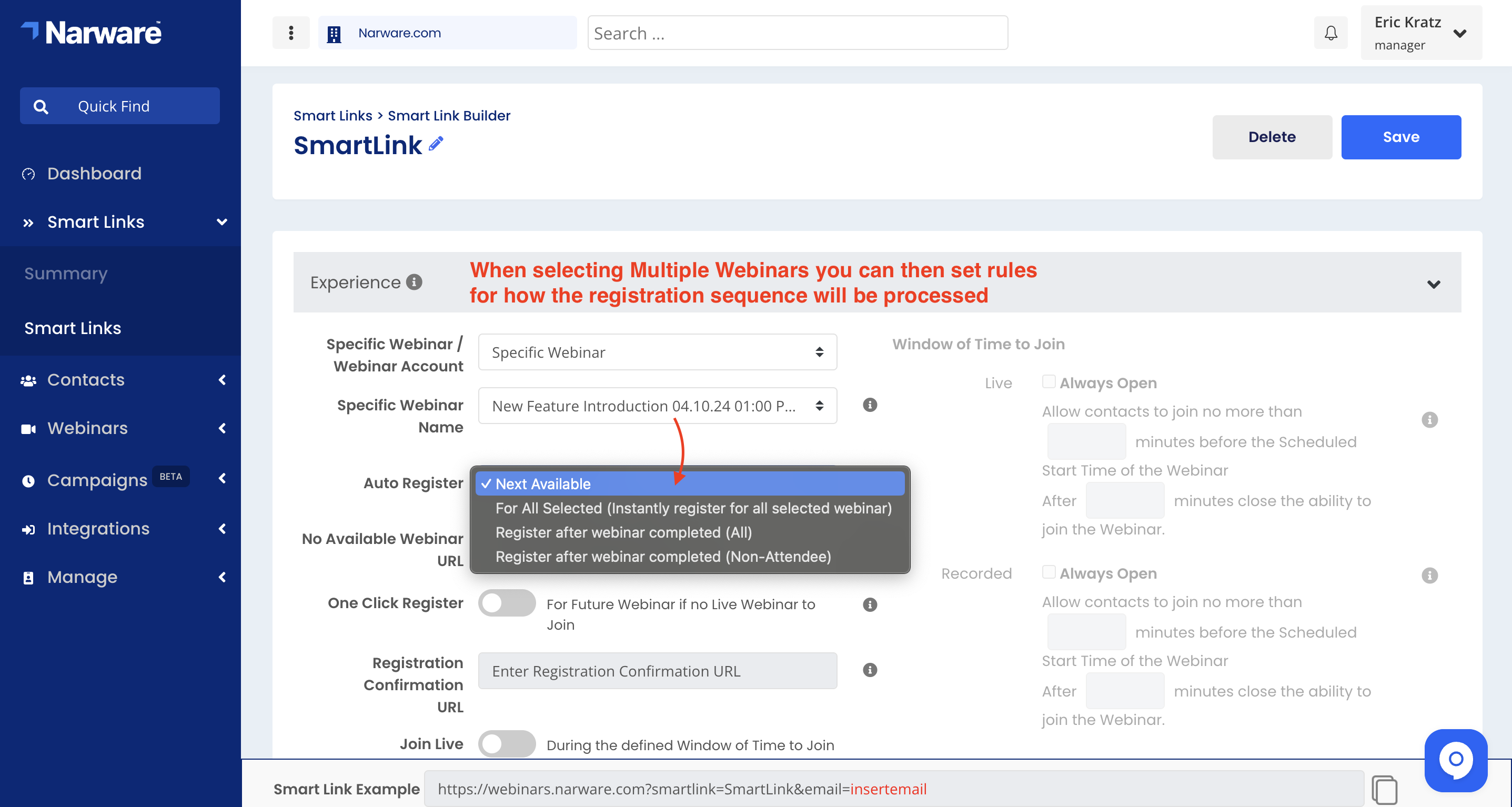Viewport: 1512px width, 807px height.
Task: Click the Contacts people icon
Action: [28, 380]
